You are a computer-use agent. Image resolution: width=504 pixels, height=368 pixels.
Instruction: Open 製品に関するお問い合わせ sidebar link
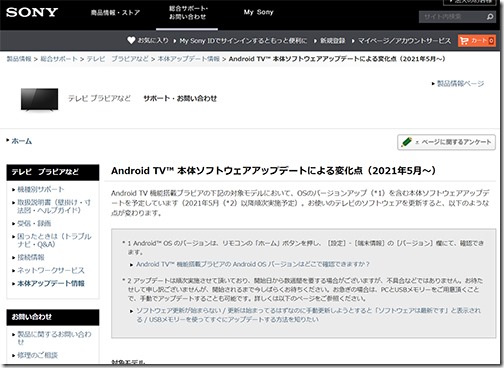point(54,338)
